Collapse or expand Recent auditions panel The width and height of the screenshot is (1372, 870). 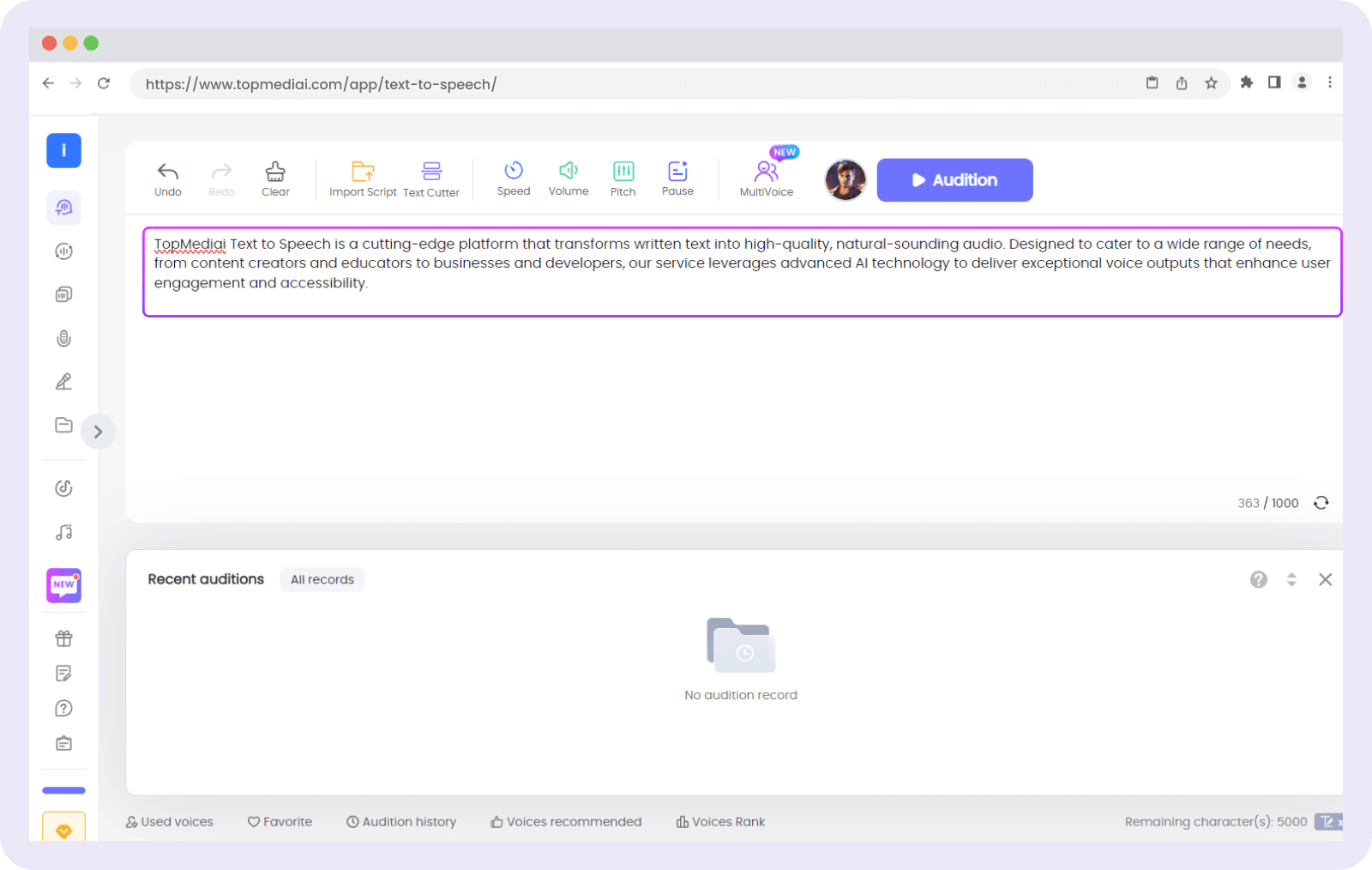pyautogui.click(x=1291, y=580)
